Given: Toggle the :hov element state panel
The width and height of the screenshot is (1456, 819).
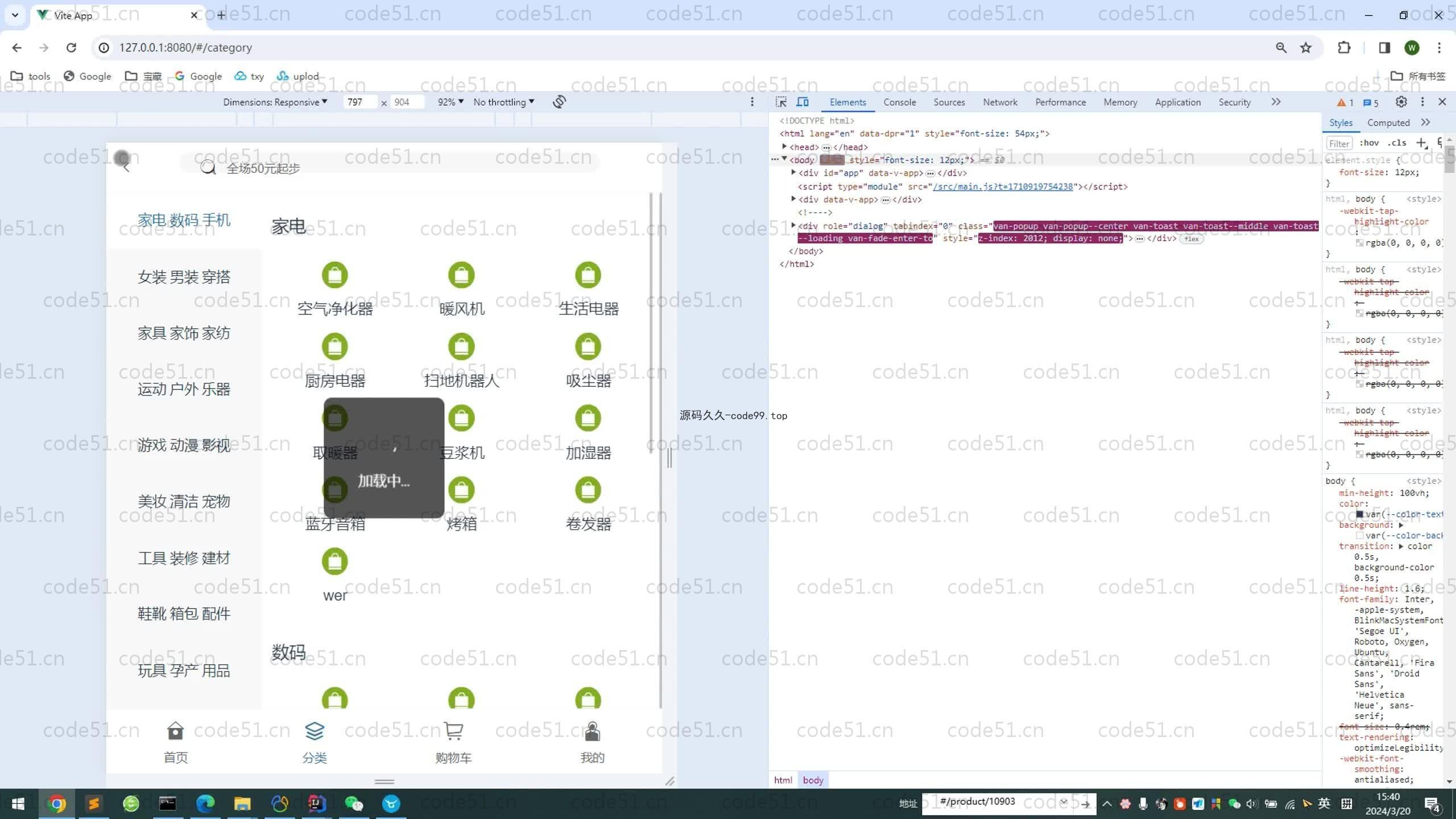Looking at the screenshot, I should pos(1369,143).
